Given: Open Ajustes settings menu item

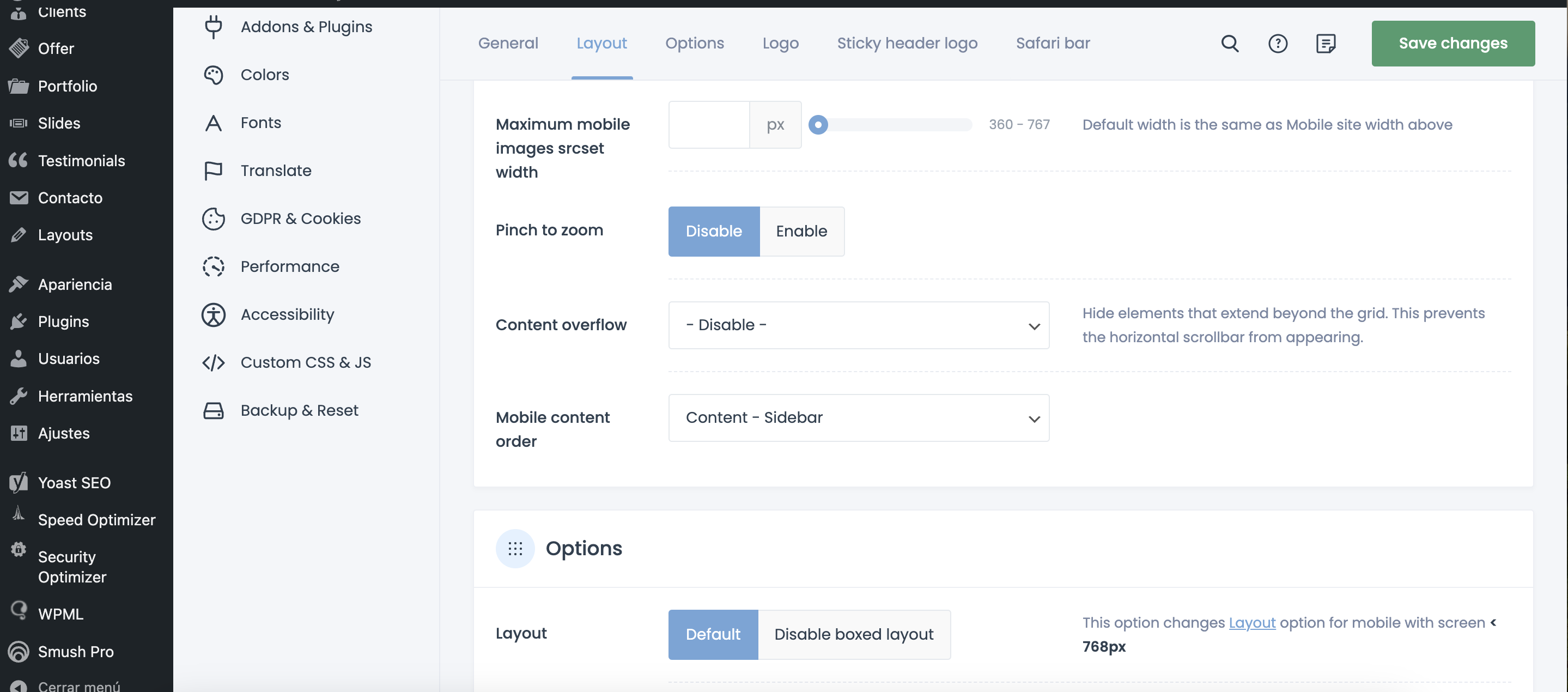Looking at the screenshot, I should point(63,433).
